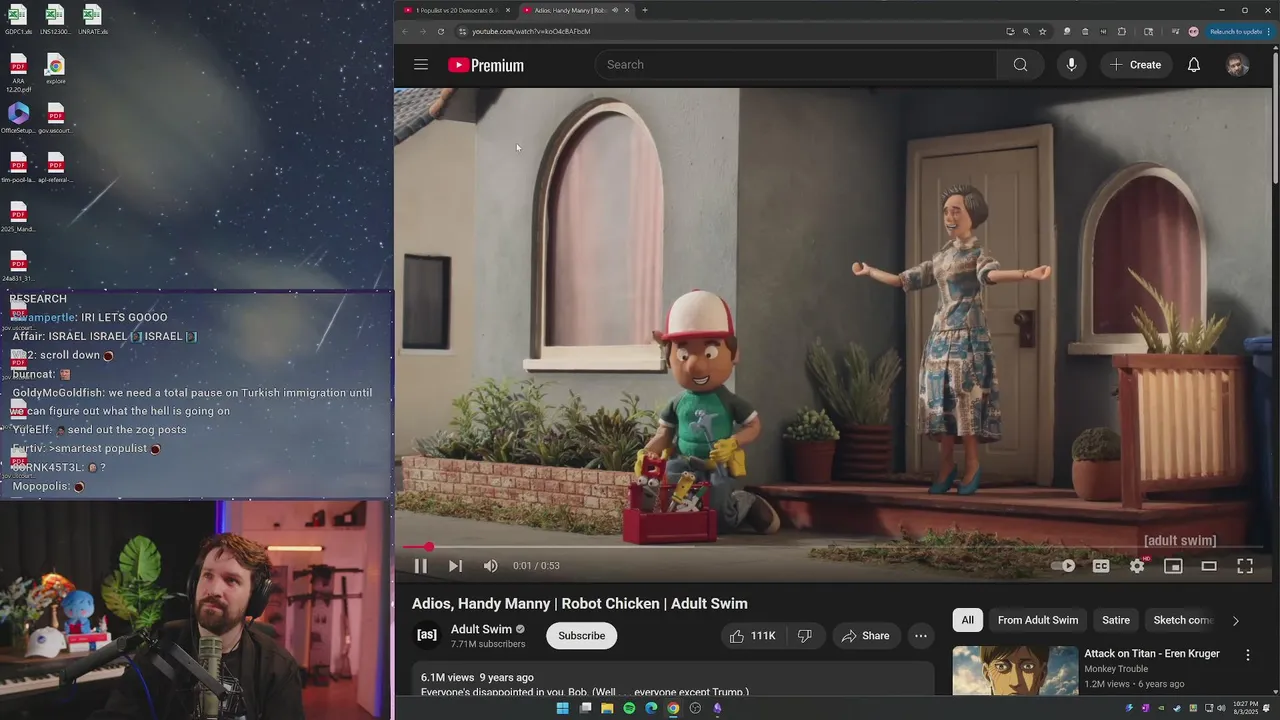Open Spotify from the taskbar
This screenshot has height=720, width=1280.
pyautogui.click(x=629, y=708)
